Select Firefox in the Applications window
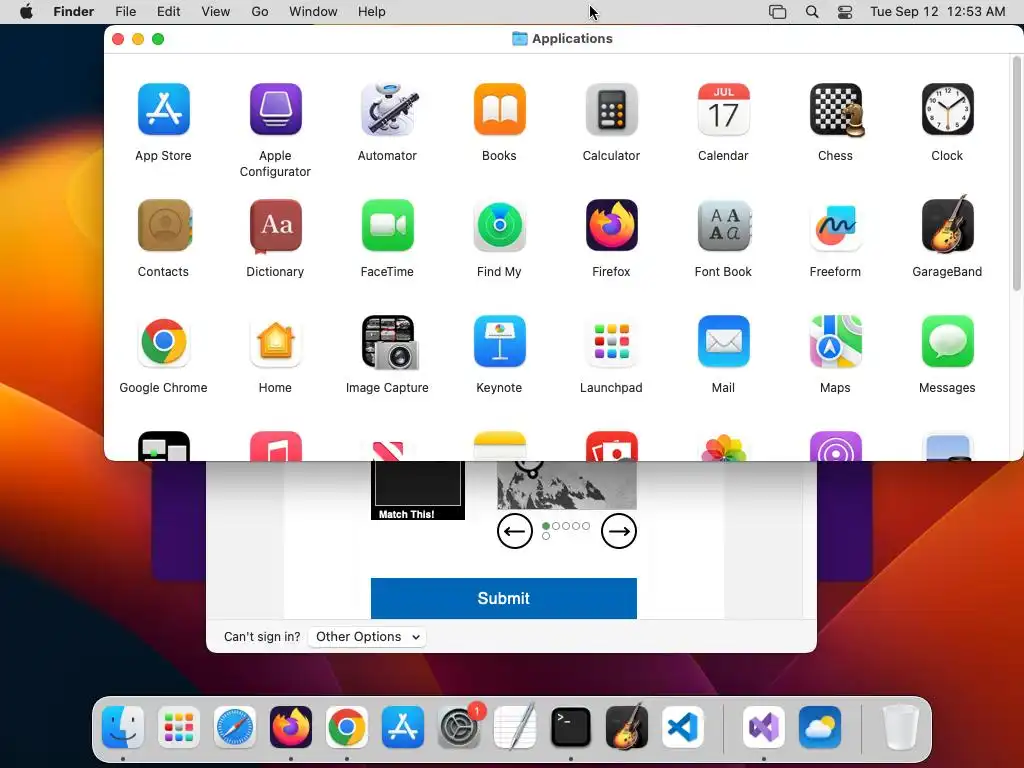This screenshot has height=768, width=1024. [x=611, y=225]
